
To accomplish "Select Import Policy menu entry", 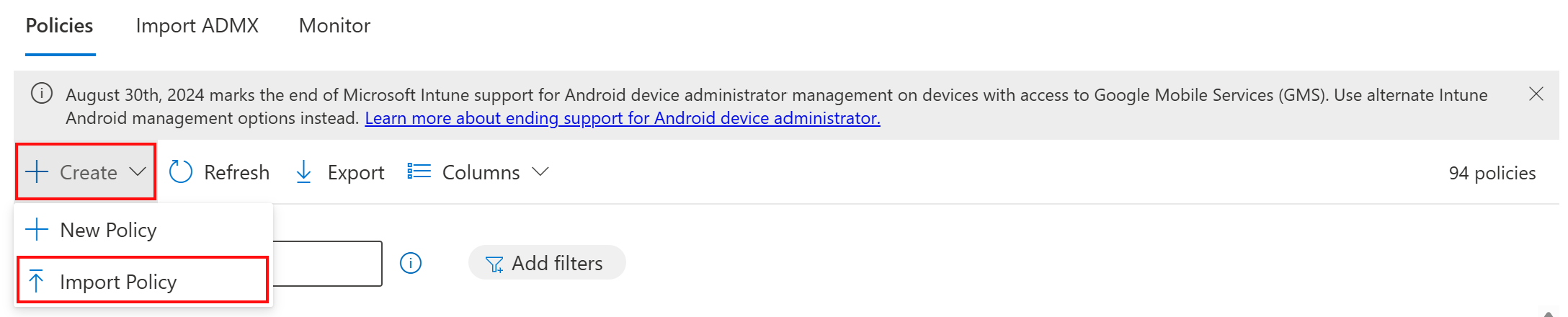I will coord(118,282).
